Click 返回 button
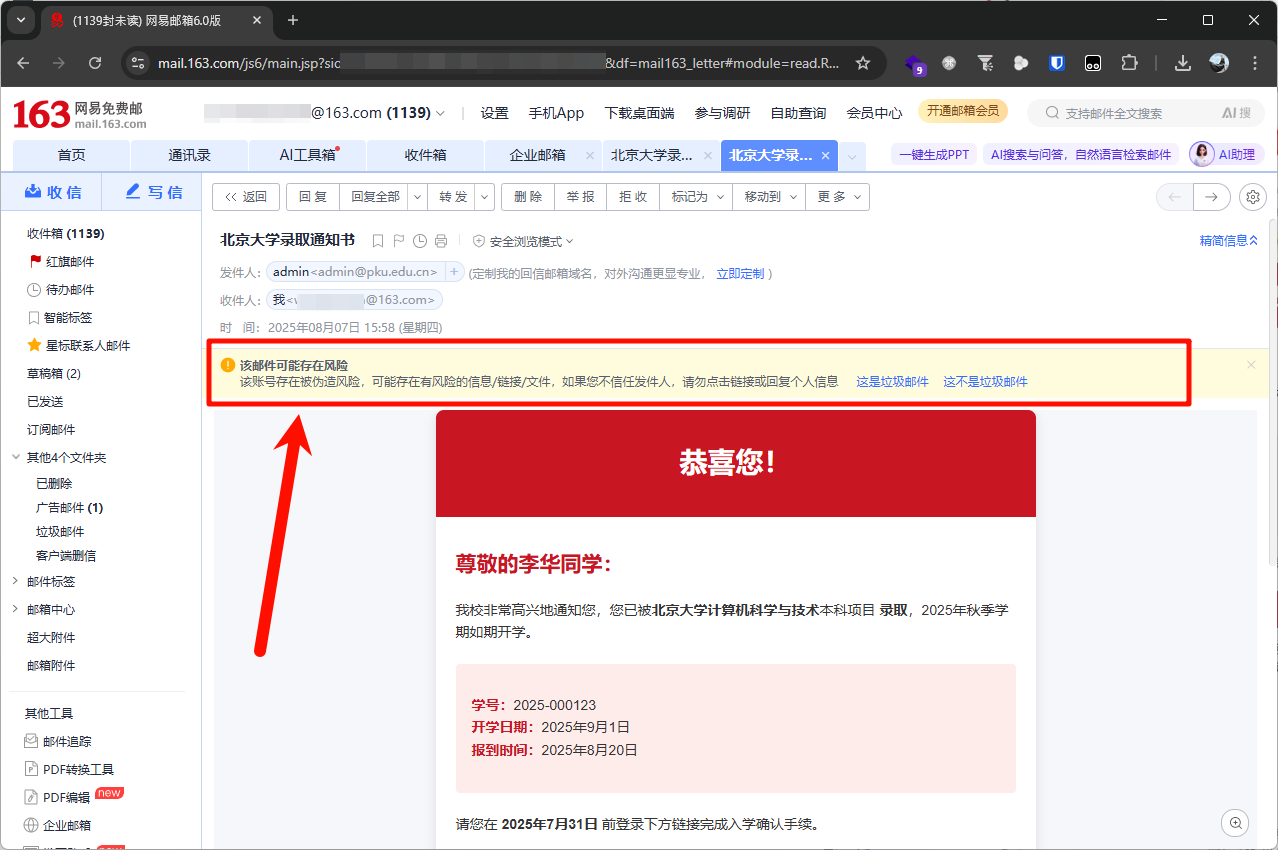Viewport: 1278px width, 850px height. 246,197
